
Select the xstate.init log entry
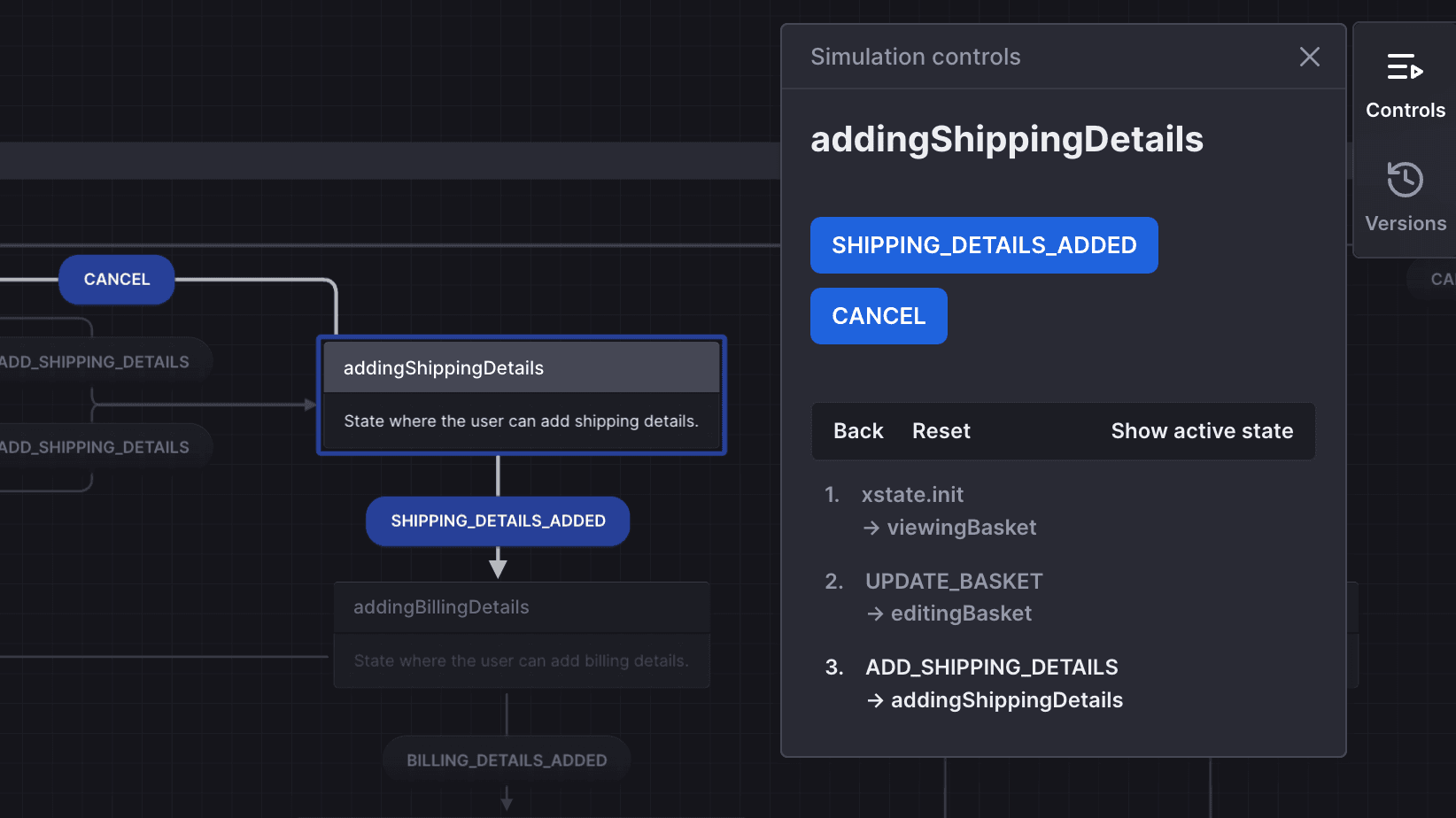click(912, 494)
